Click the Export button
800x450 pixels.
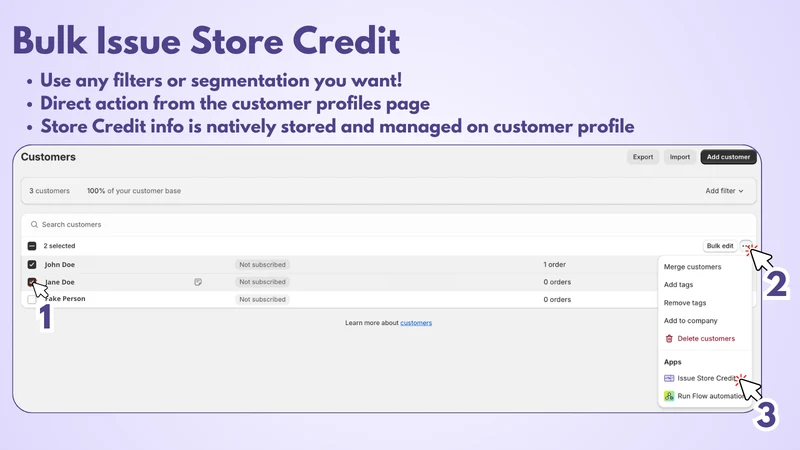coord(642,157)
